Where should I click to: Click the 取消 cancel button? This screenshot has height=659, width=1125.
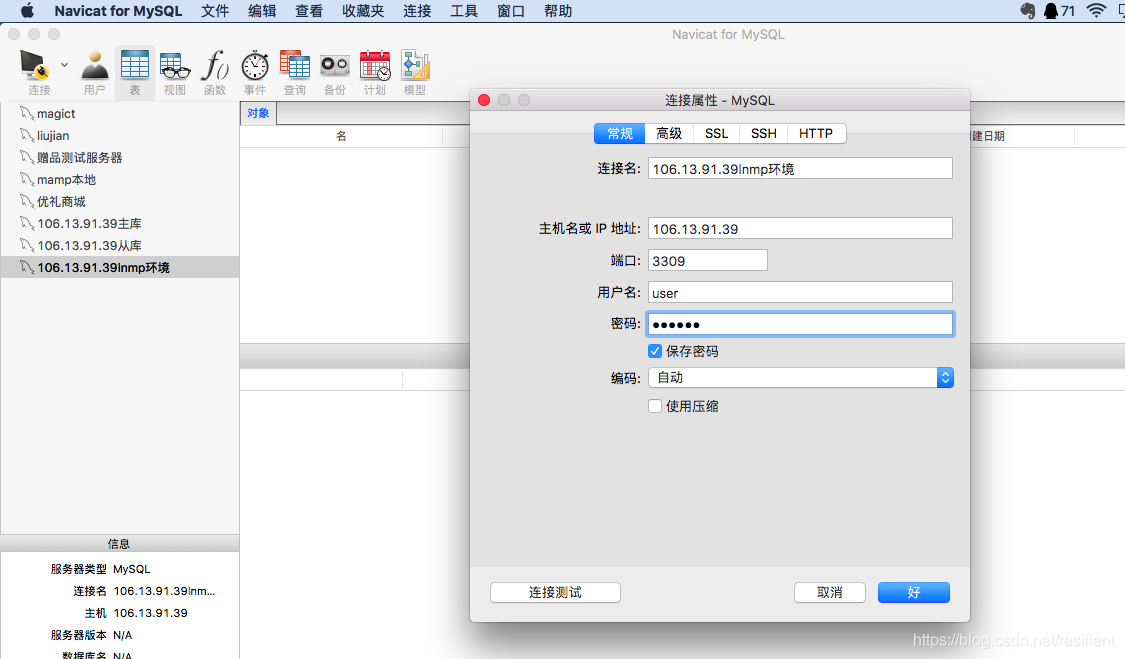coord(829,592)
